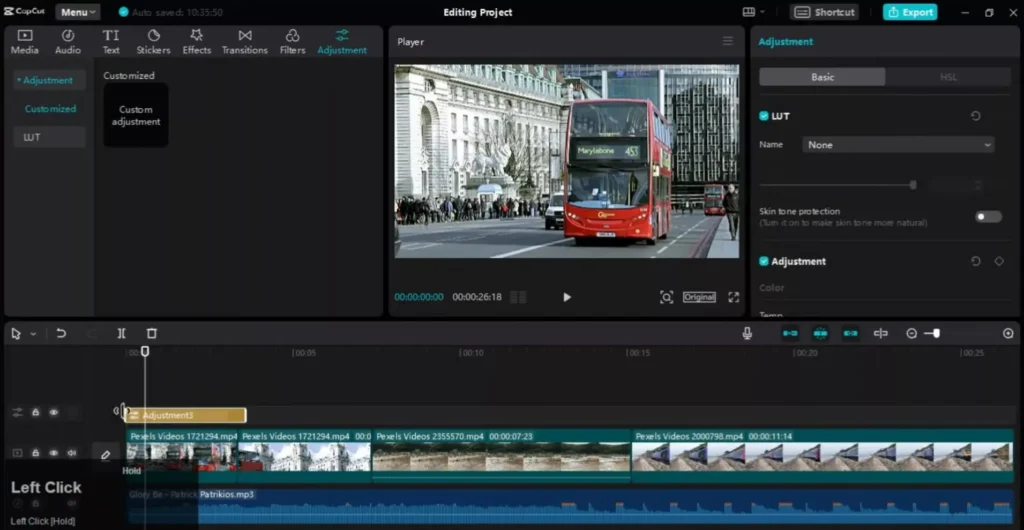Click the zoom-to-fit focus icon in Player

point(666,297)
